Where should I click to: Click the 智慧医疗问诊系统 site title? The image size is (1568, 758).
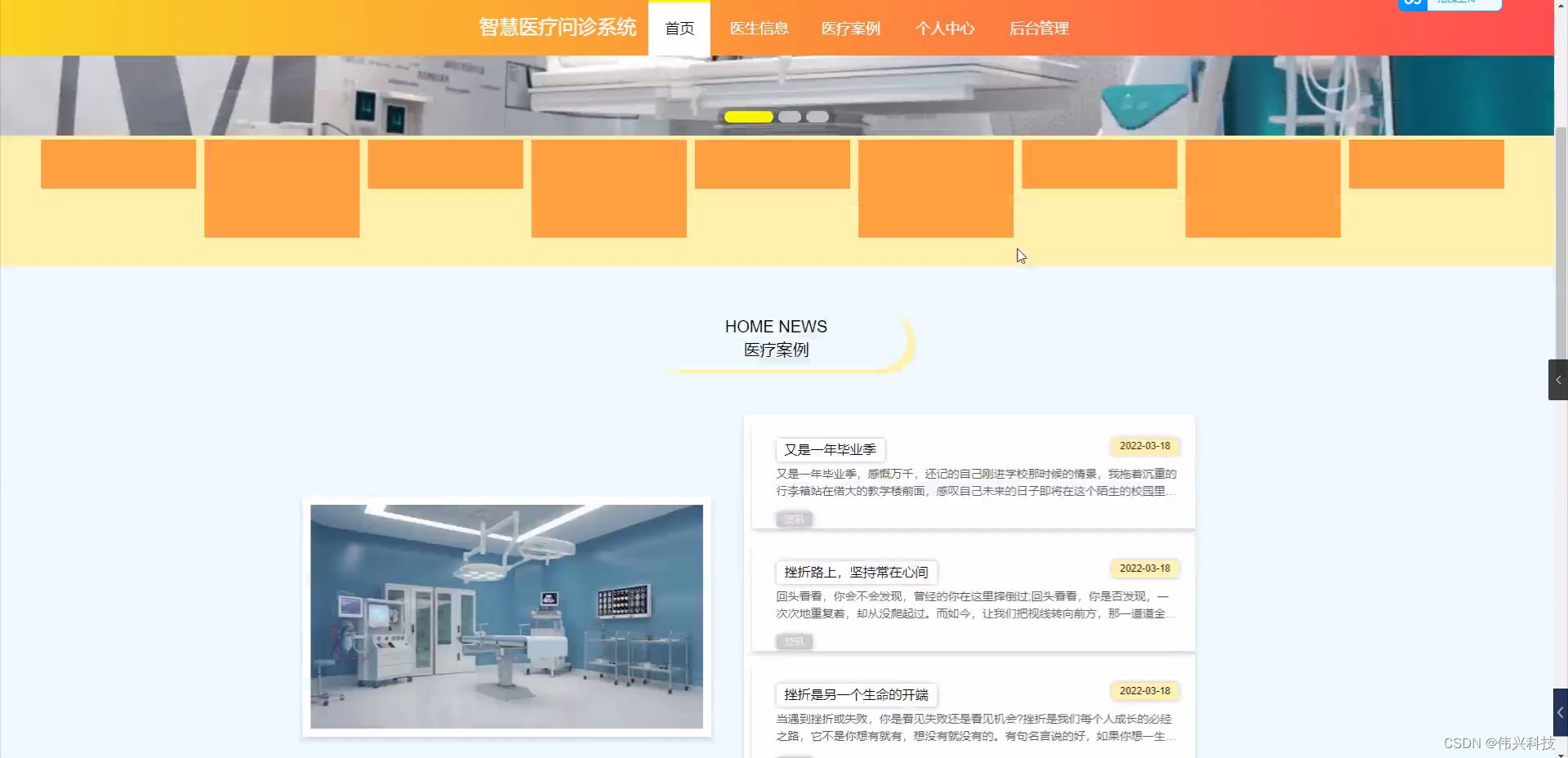[x=558, y=27]
